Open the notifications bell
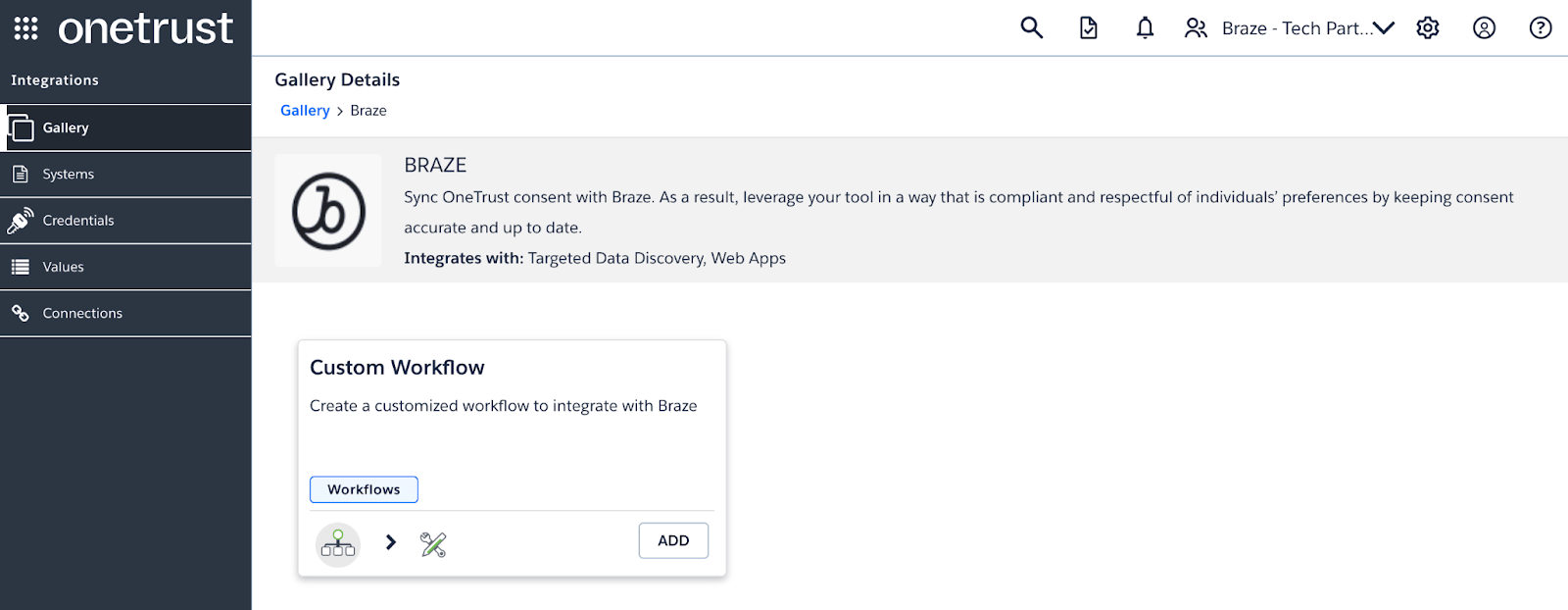 click(1145, 27)
